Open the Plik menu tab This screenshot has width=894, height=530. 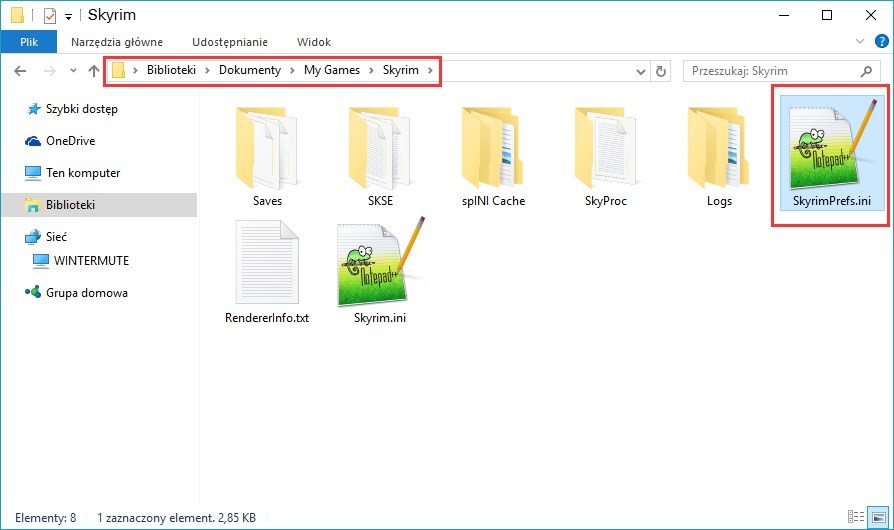pyautogui.click(x=29, y=42)
